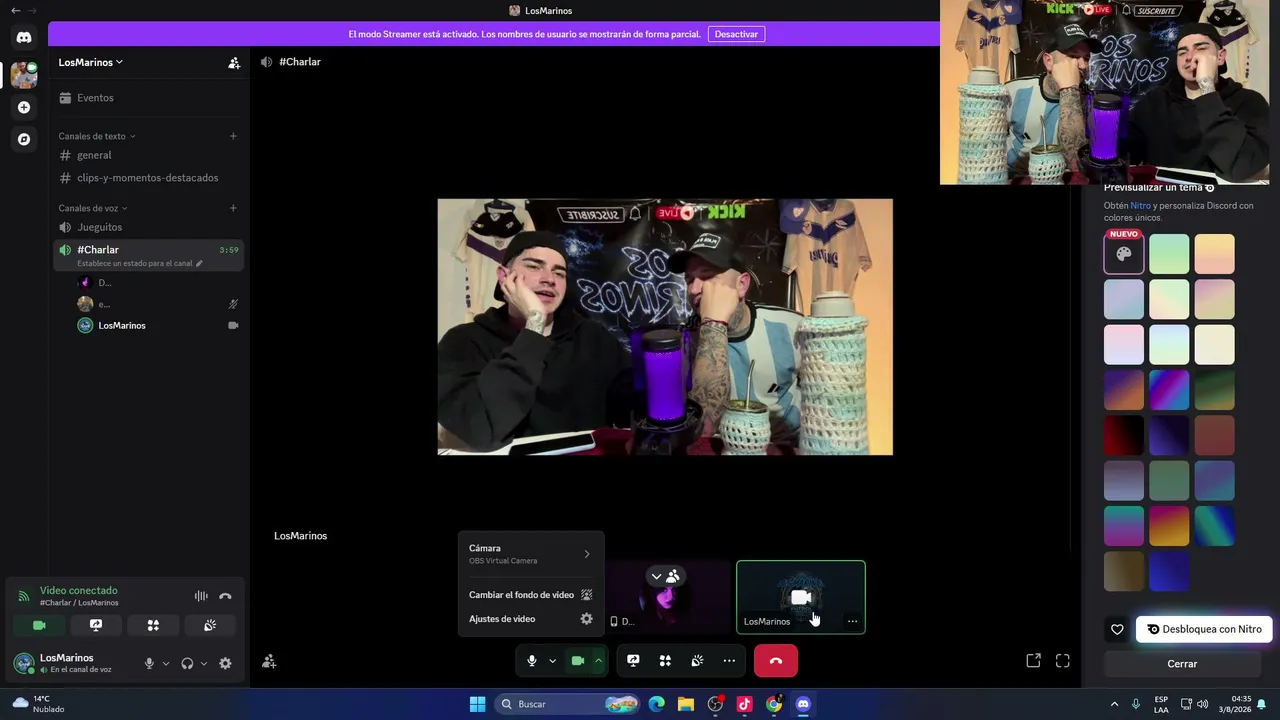Open the Eventos section
This screenshot has width=1280, height=720.
[148, 98]
